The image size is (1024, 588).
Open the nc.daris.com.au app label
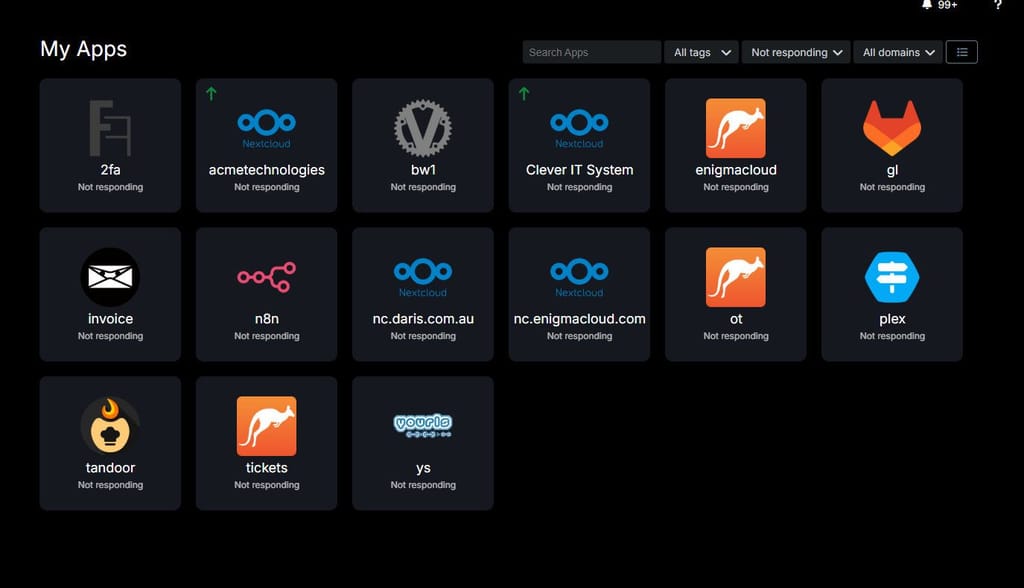[x=423, y=319]
